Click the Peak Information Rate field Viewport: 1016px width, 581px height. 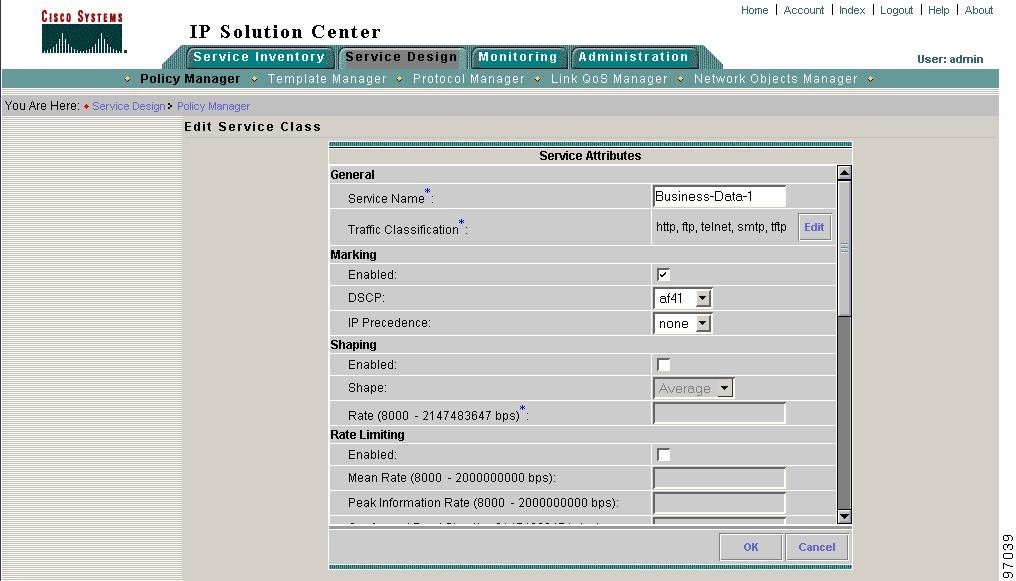(719, 503)
